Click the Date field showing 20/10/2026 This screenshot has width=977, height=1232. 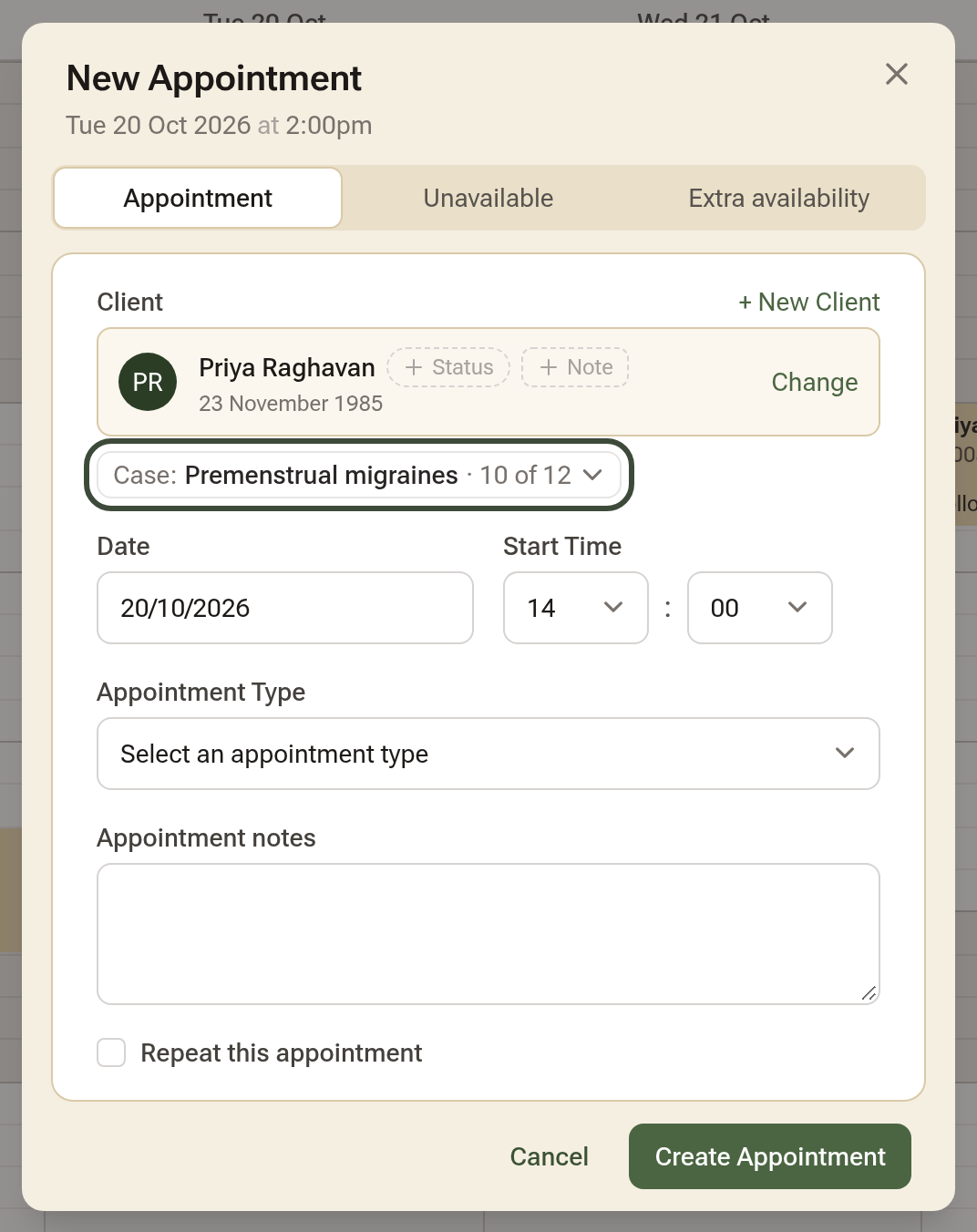285,608
